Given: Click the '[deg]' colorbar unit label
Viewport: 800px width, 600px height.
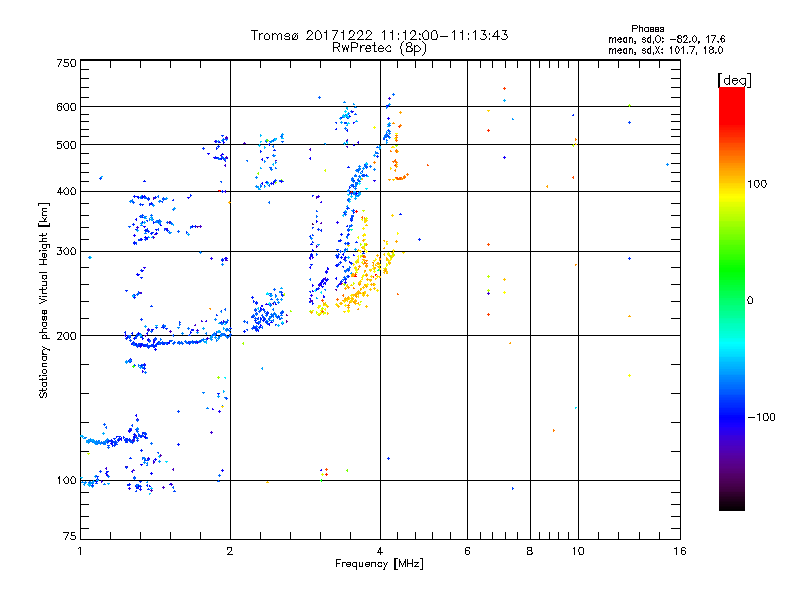Looking at the screenshot, I should 734,80.
